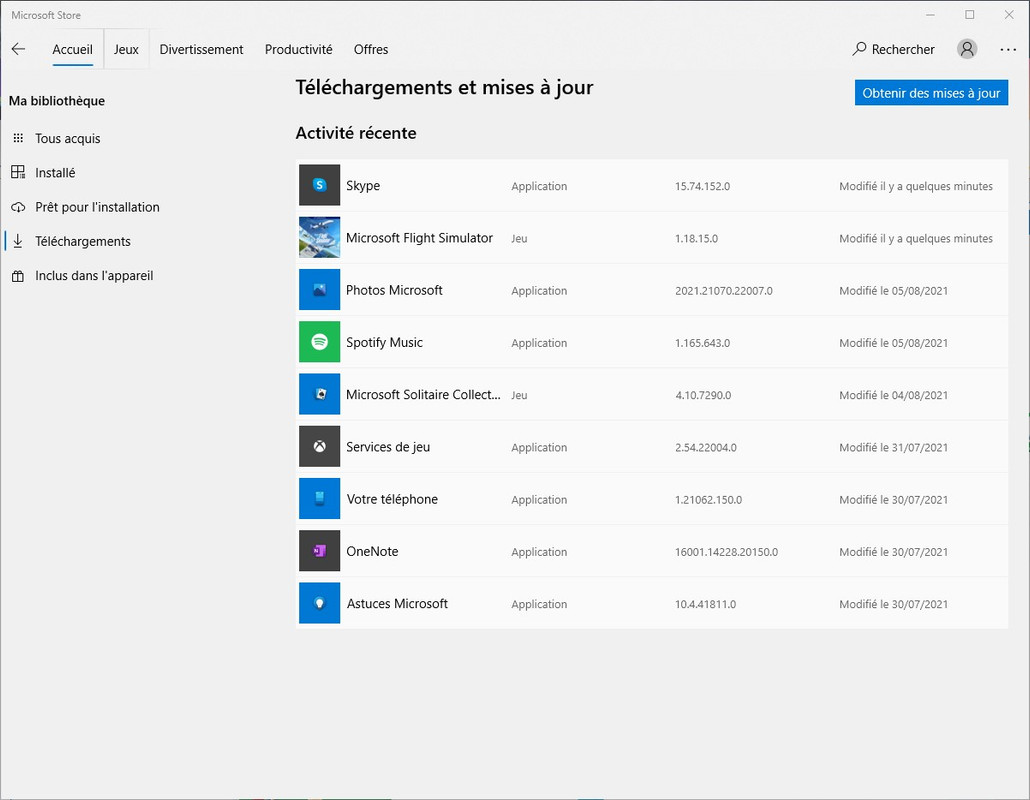Open the three-dot more options menu
The width and height of the screenshot is (1030, 800).
[1008, 49]
